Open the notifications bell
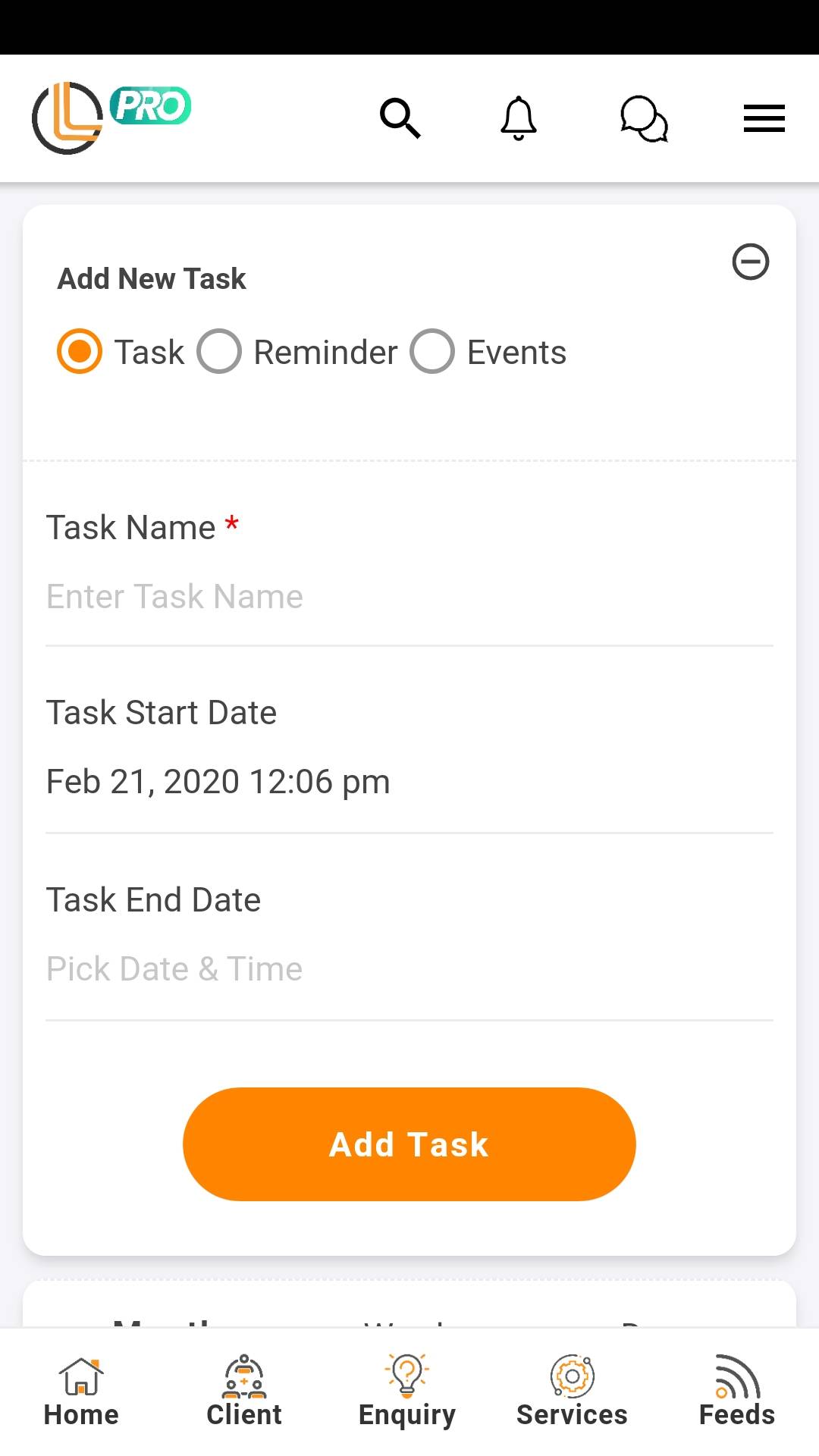 pyautogui.click(x=519, y=118)
